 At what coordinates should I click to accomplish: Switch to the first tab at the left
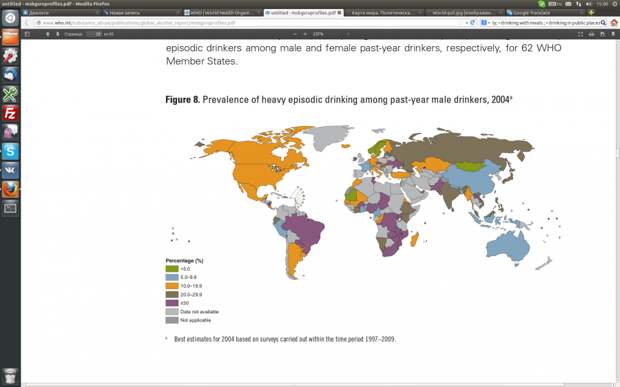[x=61, y=13]
